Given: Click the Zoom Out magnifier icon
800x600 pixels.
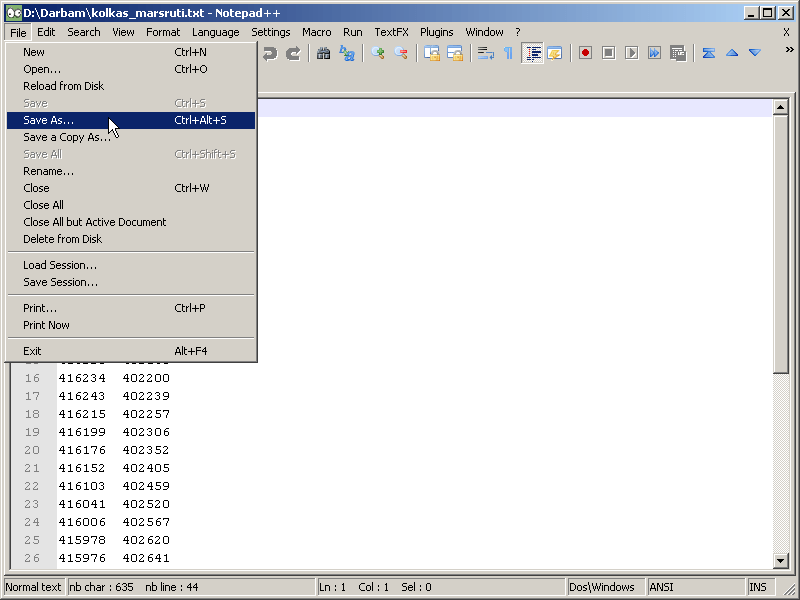Looking at the screenshot, I should (x=401, y=53).
